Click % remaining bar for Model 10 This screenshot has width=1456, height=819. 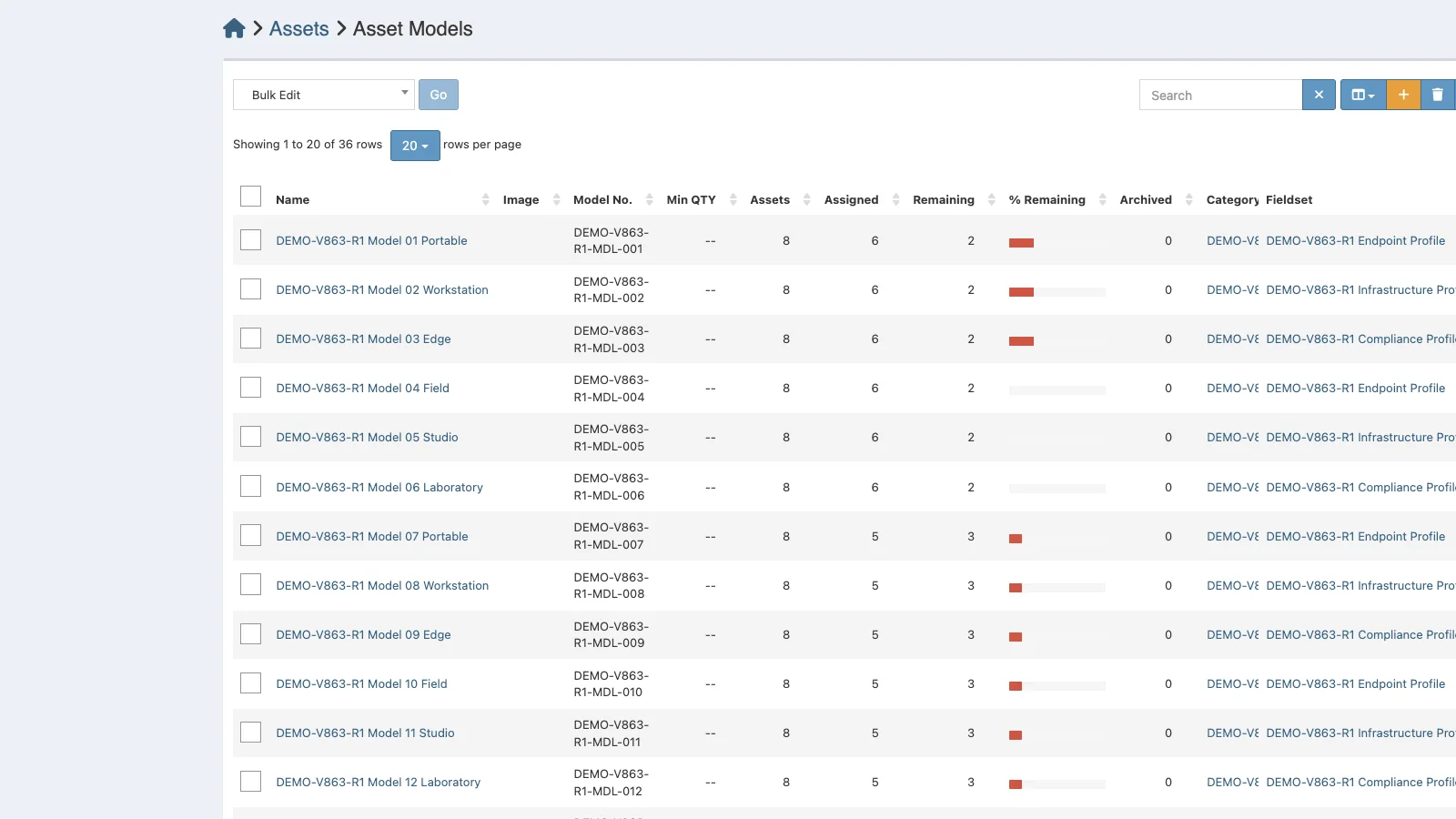1057,686
